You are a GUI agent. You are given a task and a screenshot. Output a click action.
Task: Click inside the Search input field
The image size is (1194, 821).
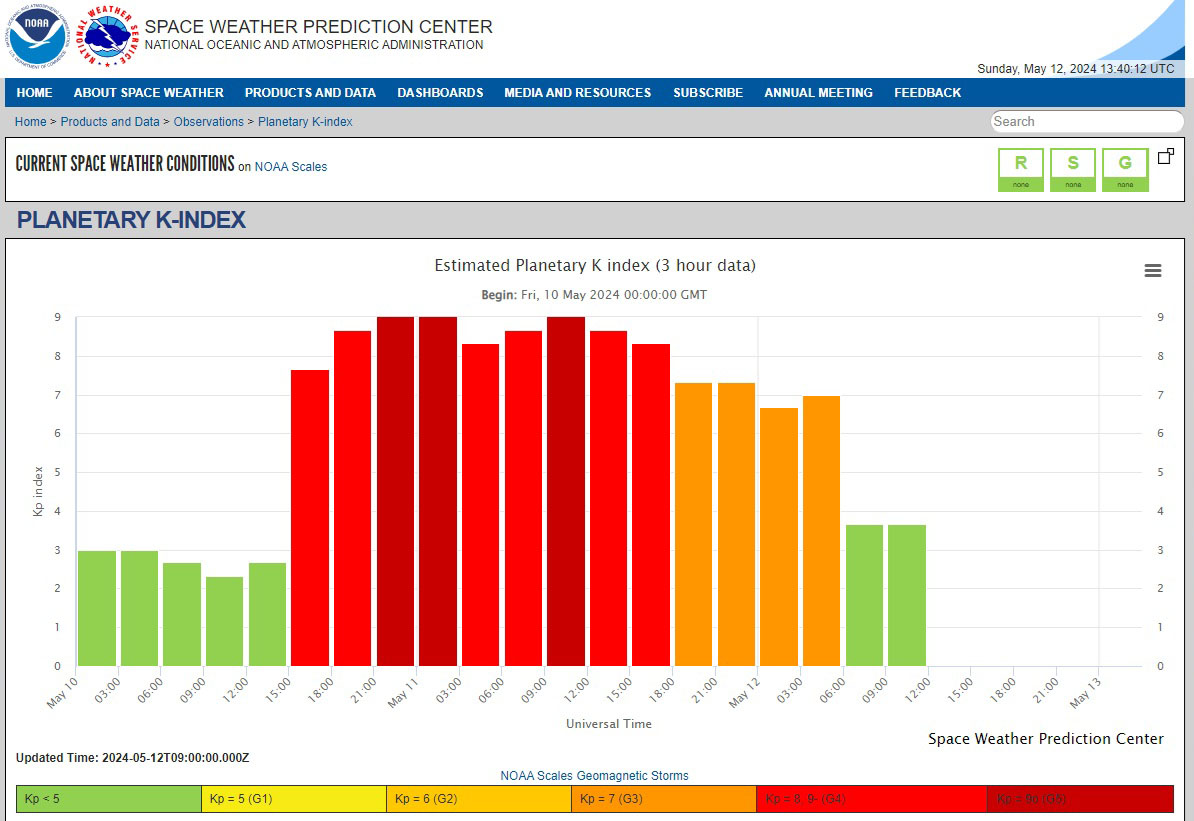coord(1086,122)
